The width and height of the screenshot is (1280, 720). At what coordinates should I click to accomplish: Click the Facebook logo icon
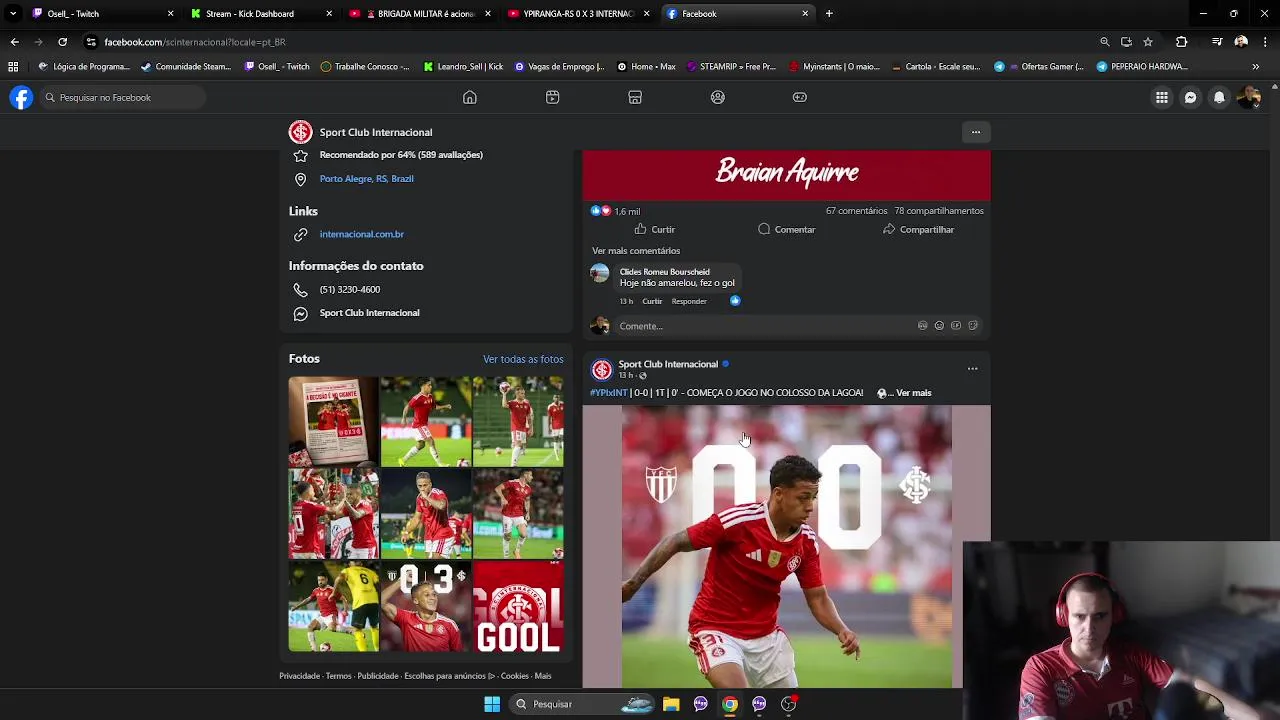point(21,97)
